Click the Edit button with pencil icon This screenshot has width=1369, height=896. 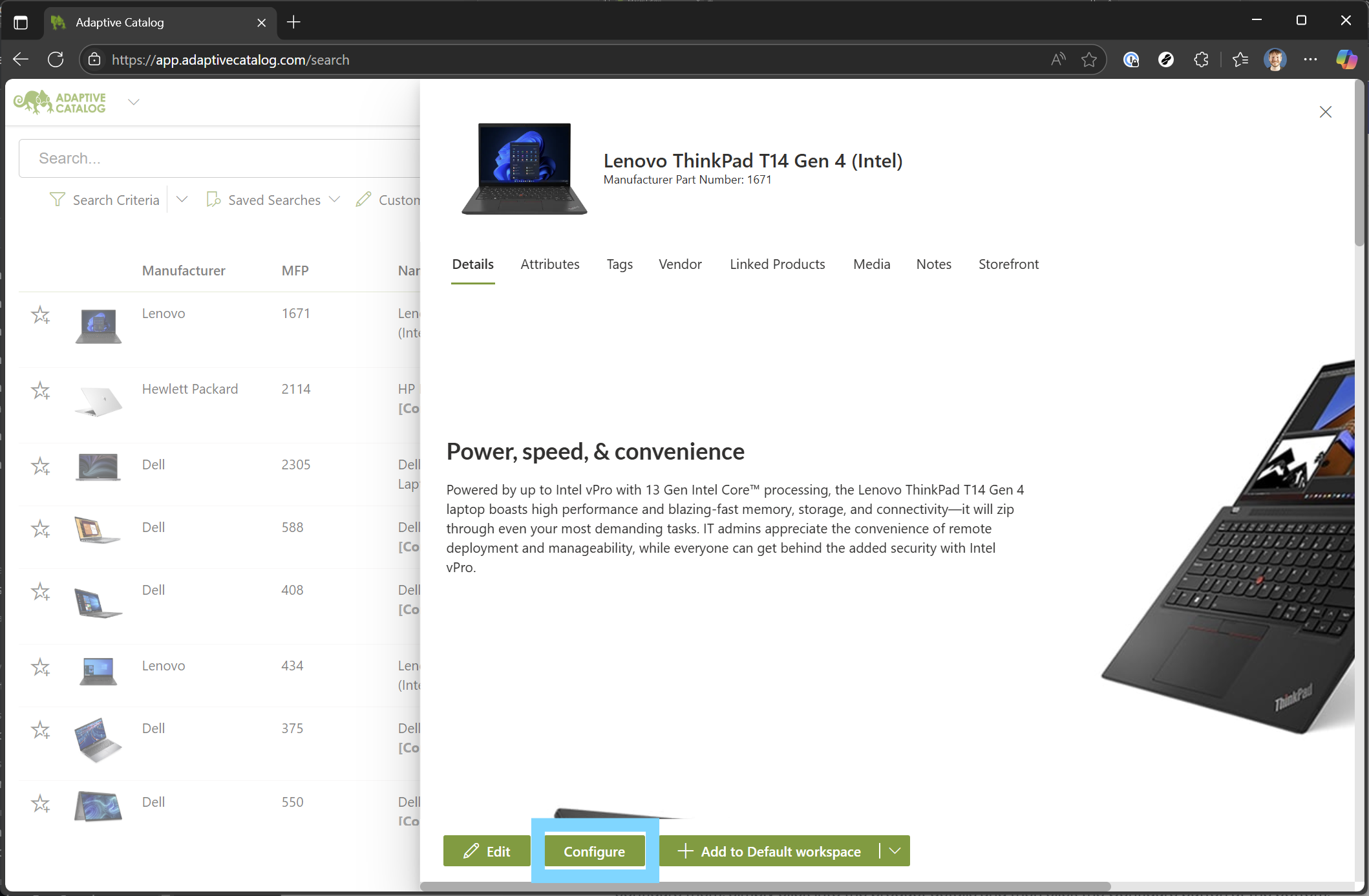click(487, 851)
